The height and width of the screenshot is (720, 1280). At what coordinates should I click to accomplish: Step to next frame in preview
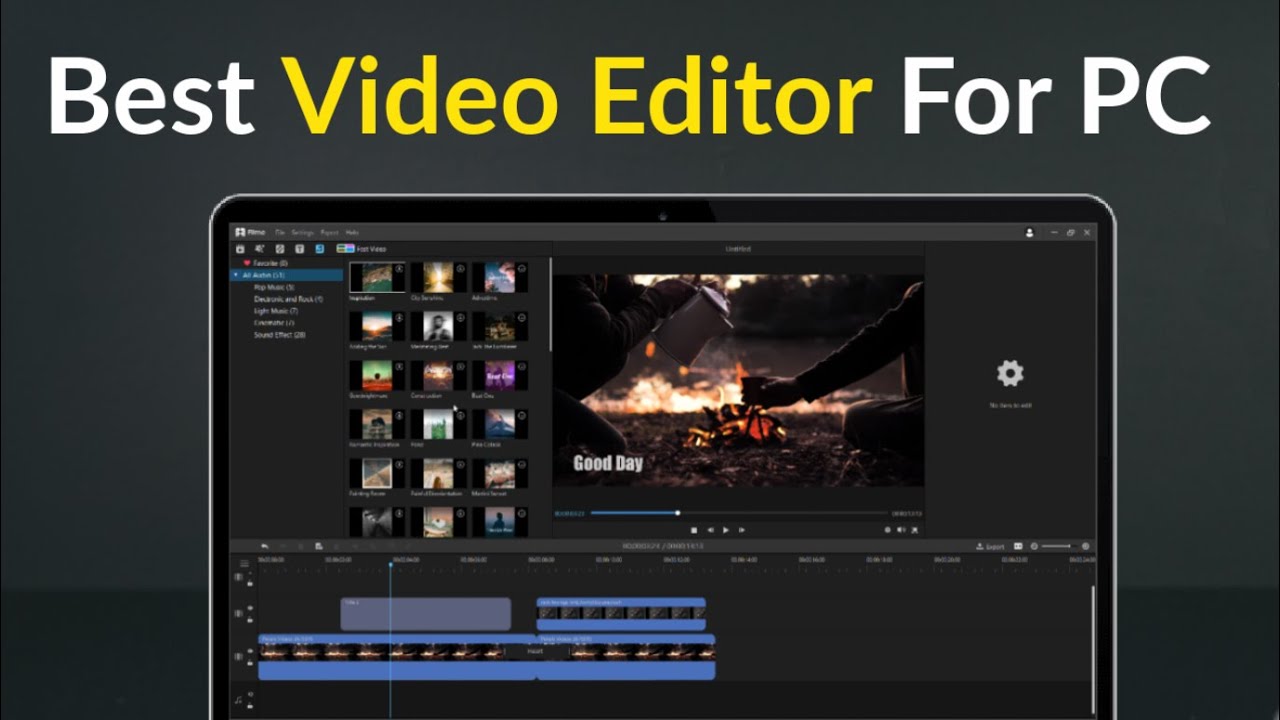pyautogui.click(x=741, y=530)
